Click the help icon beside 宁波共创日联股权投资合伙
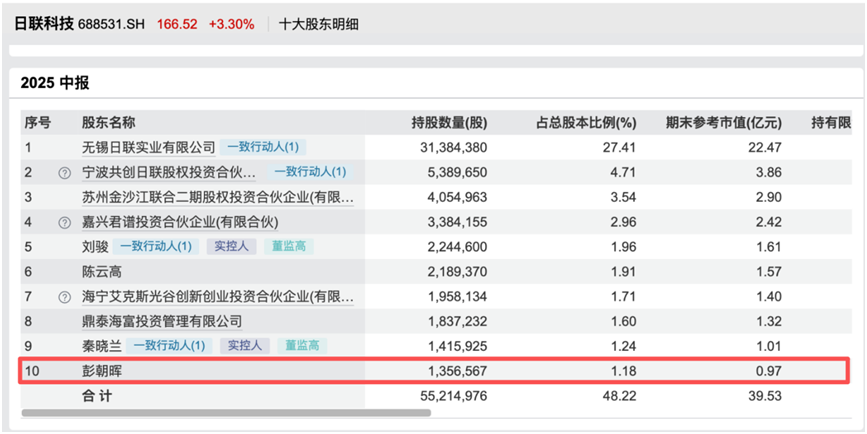Screen dimensions: 867x434 pyautogui.click(x=65, y=173)
